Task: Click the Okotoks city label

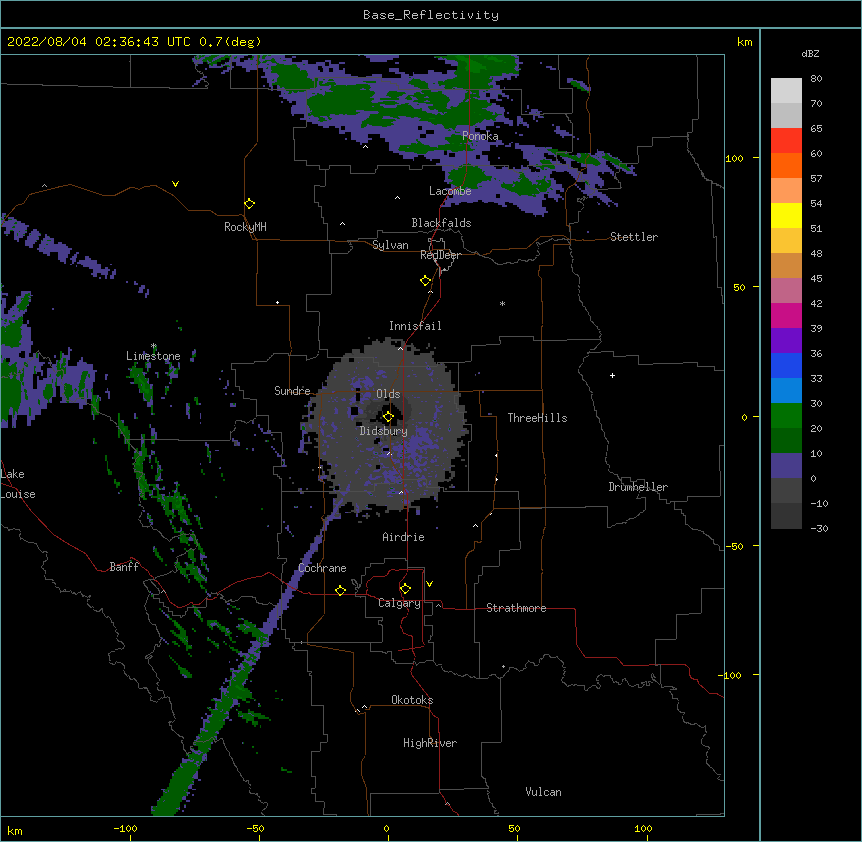Action: point(412,700)
